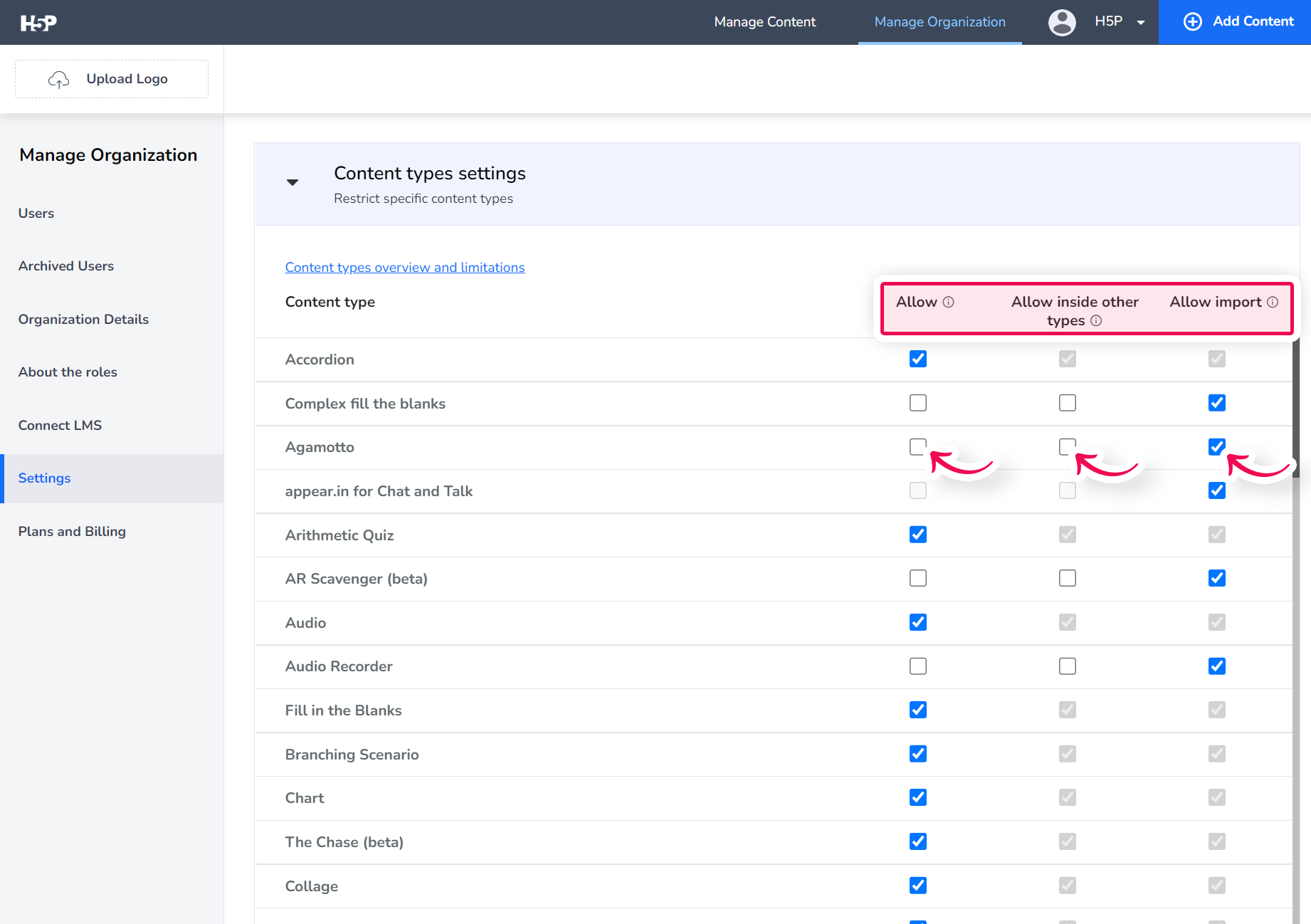Click the Allow import info icon

coord(1273,302)
